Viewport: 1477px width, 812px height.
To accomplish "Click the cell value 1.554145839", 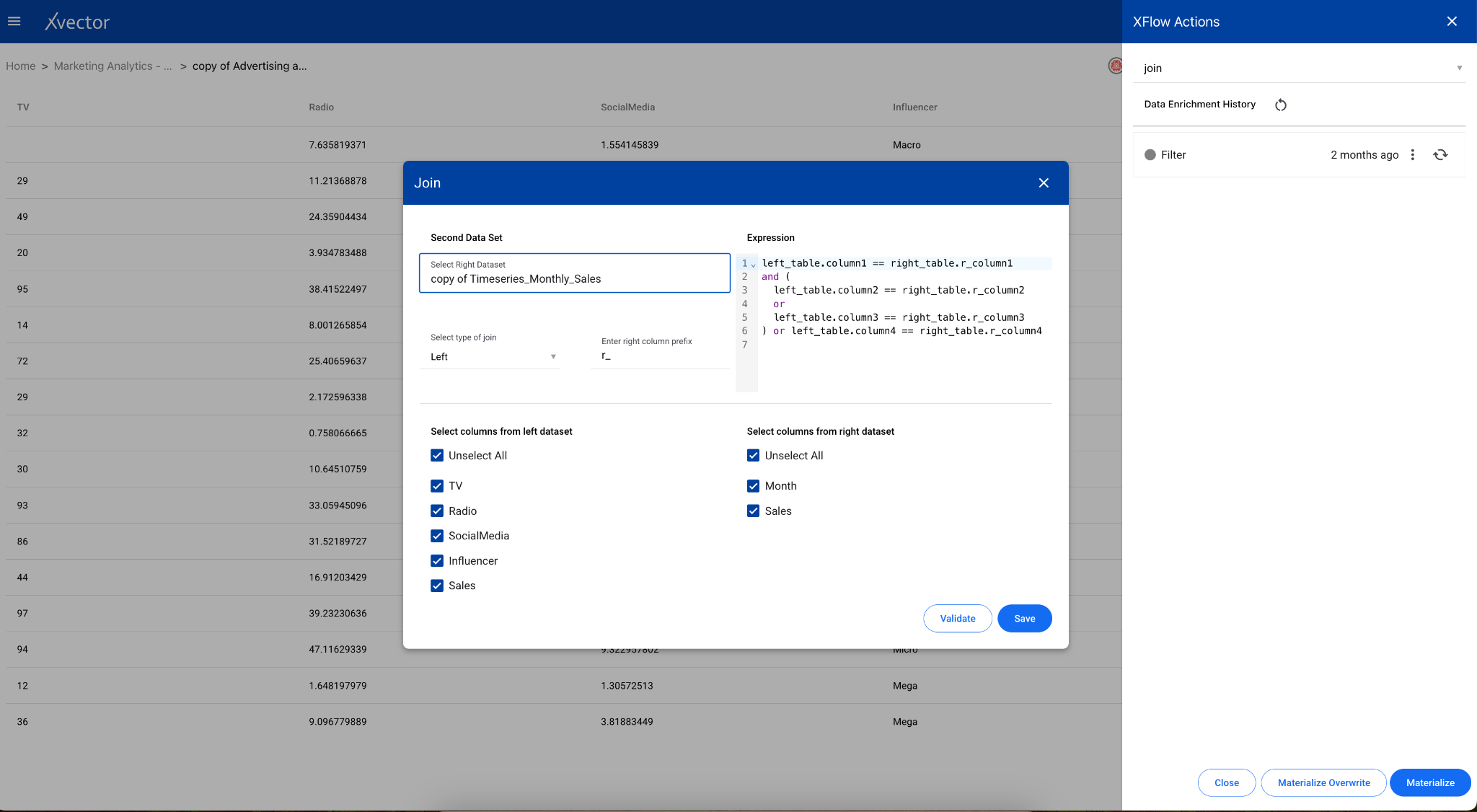I will pyautogui.click(x=630, y=145).
